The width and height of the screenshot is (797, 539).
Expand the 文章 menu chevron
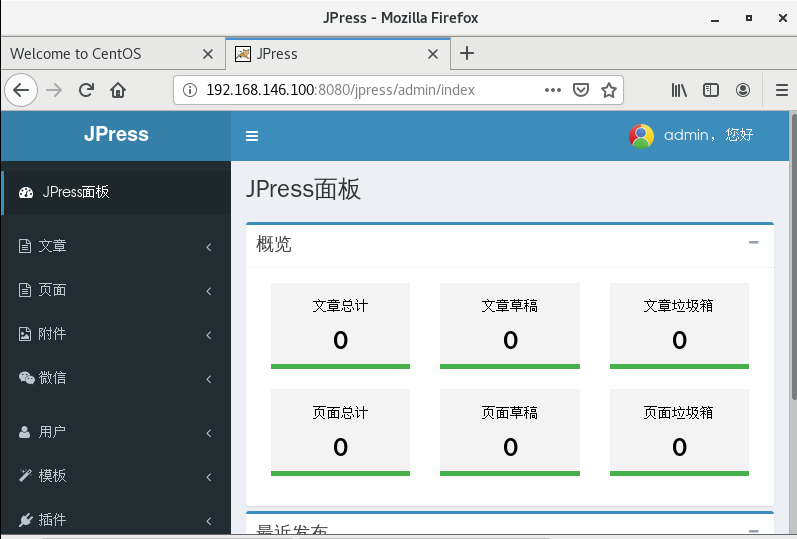pyautogui.click(x=209, y=247)
